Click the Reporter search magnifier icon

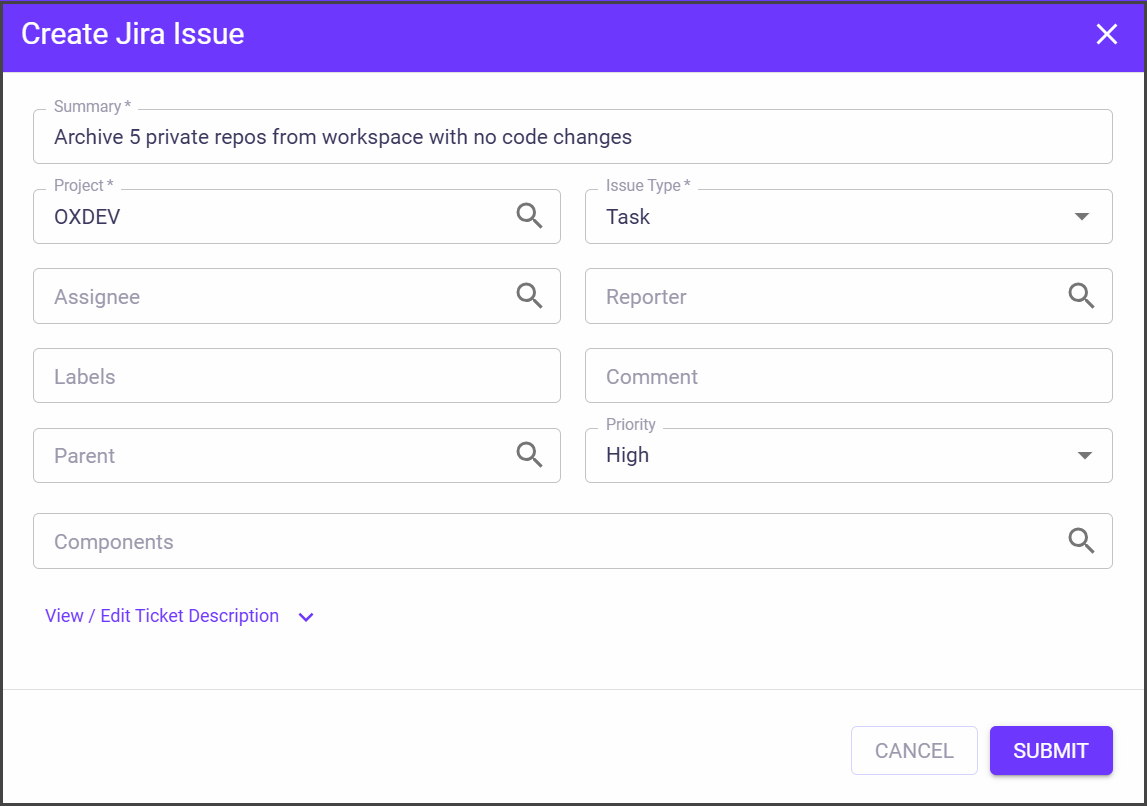[x=1081, y=296]
